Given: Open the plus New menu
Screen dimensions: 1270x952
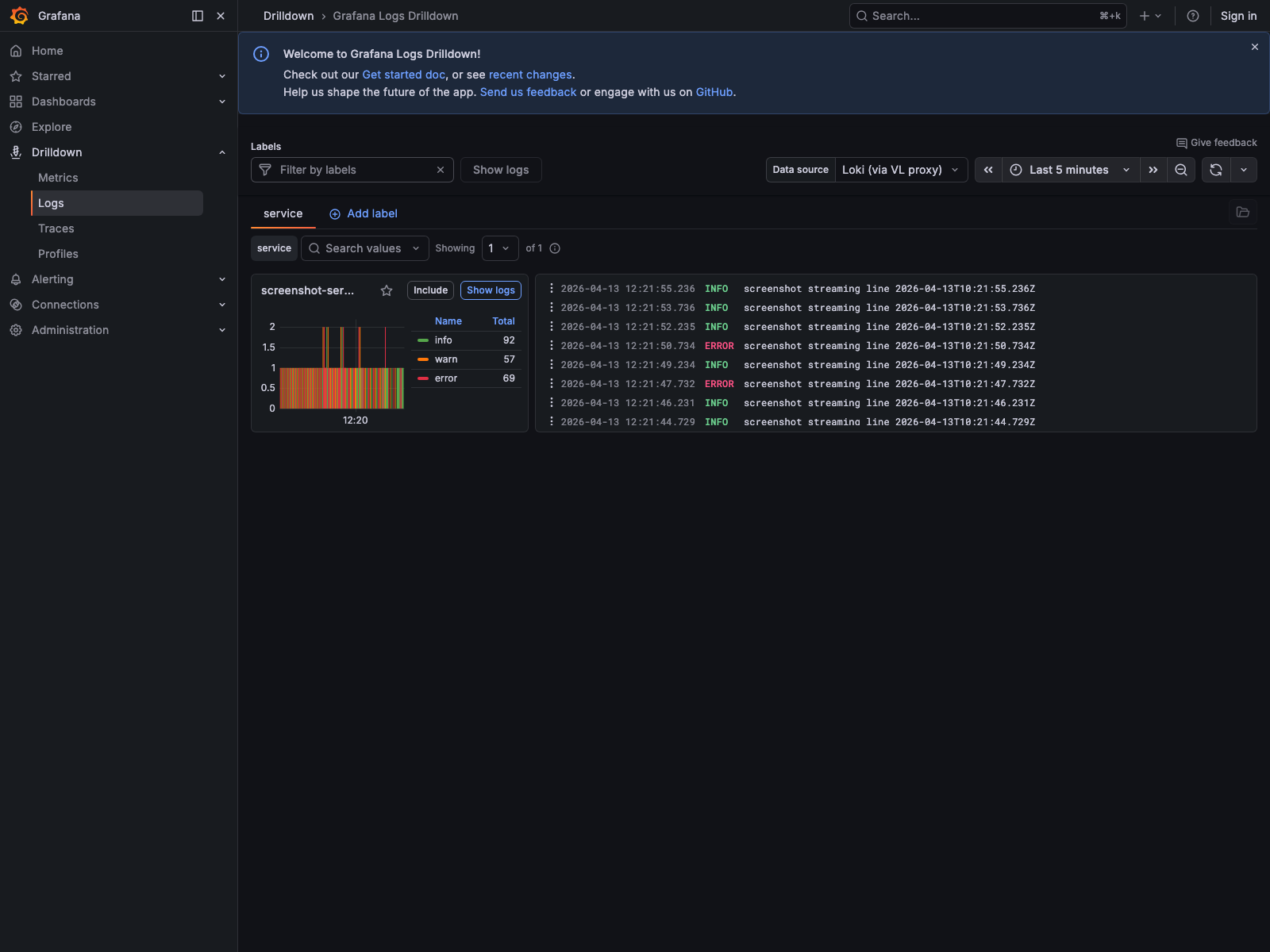Looking at the screenshot, I should click(x=1150, y=16).
